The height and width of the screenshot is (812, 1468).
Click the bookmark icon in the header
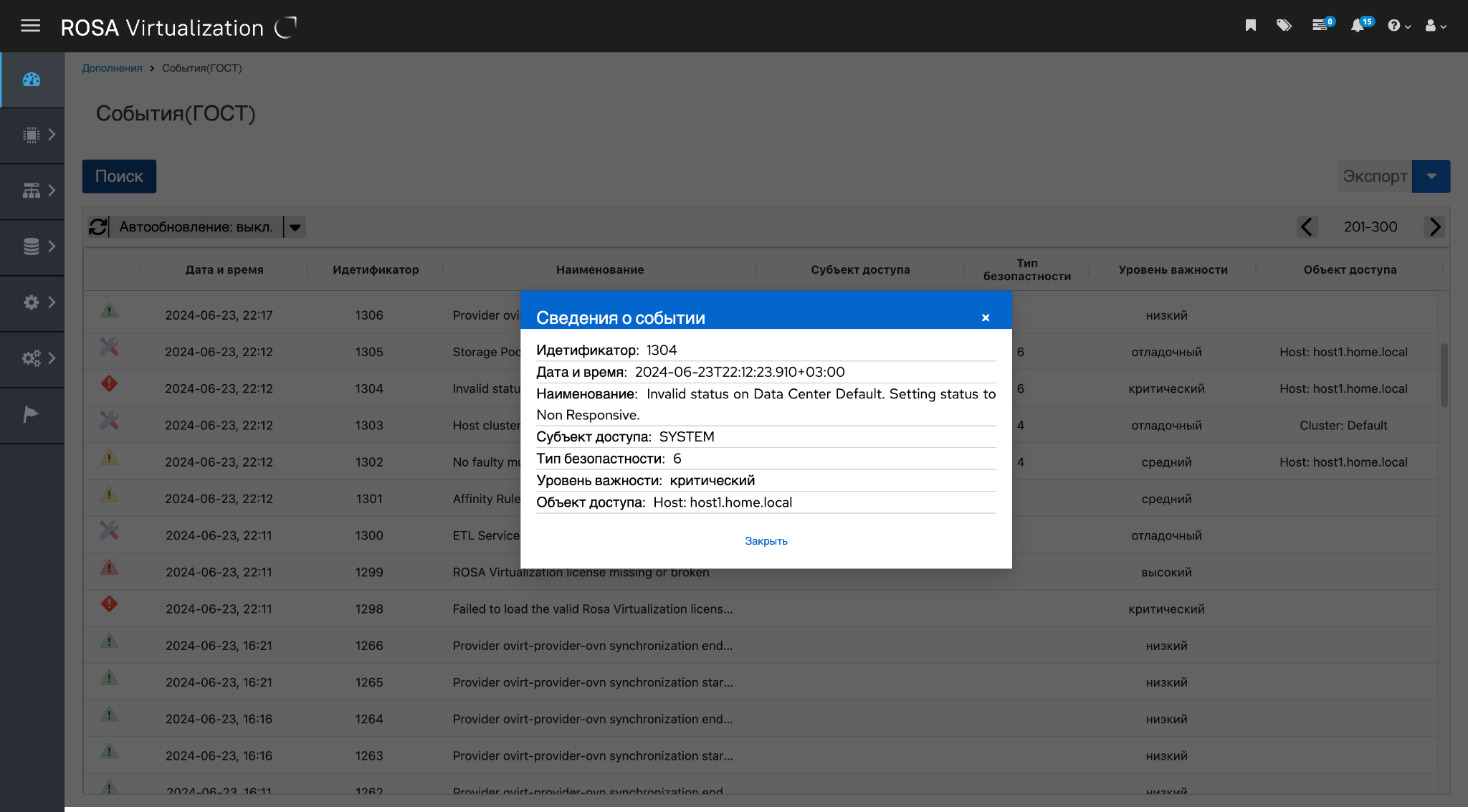pos(1250,26)
